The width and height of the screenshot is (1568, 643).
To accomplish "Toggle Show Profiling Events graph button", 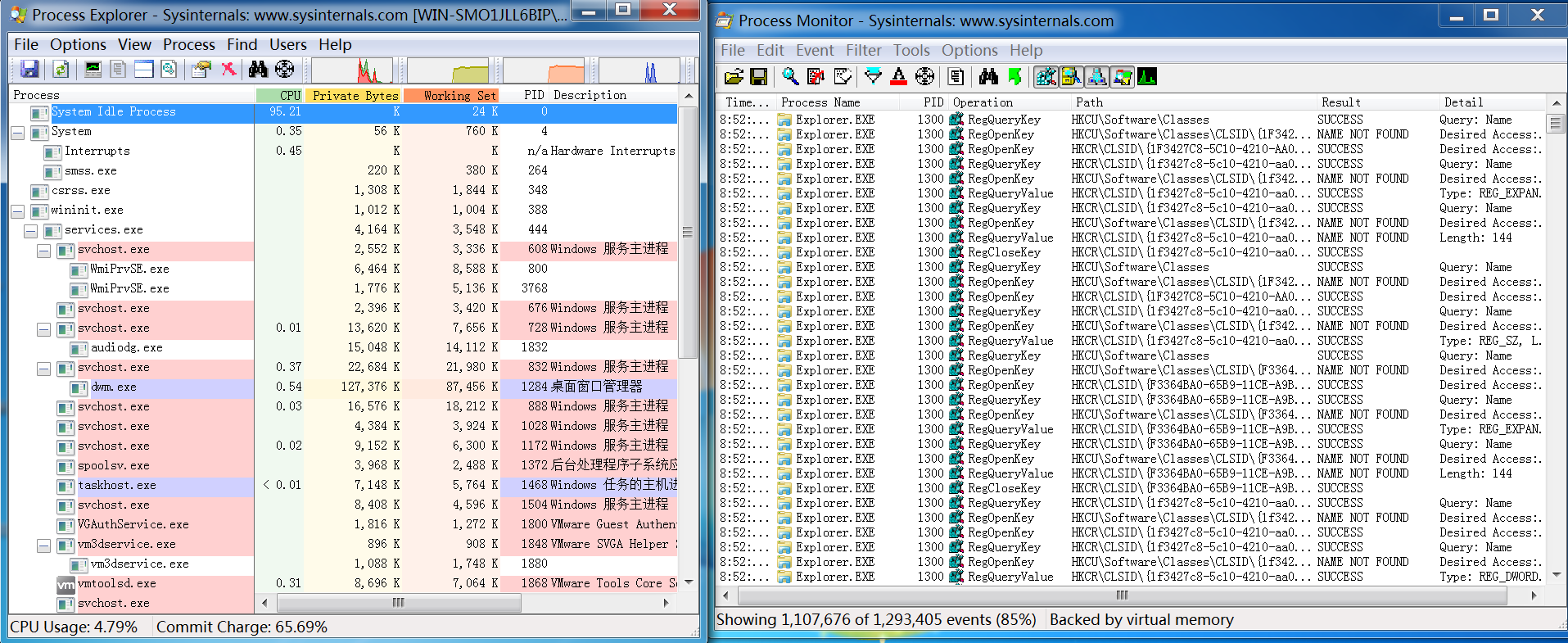I will coord(1147,77).
